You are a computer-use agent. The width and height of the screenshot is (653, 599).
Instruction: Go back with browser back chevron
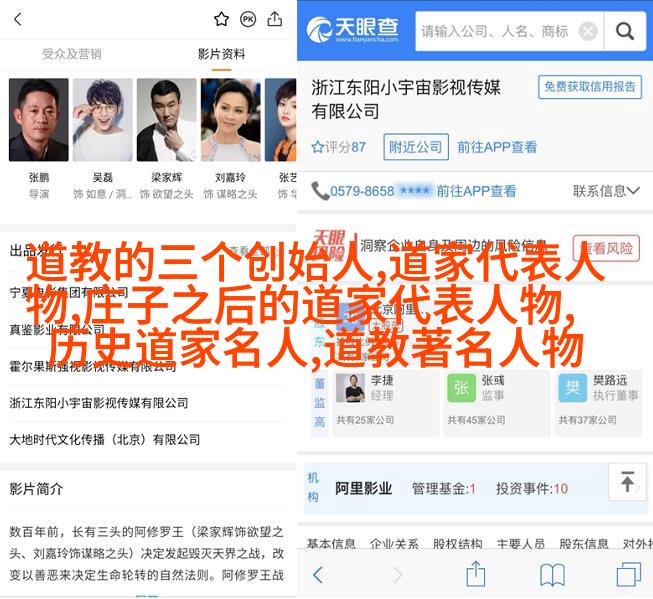pyautogui.click(x=317, y=575)
